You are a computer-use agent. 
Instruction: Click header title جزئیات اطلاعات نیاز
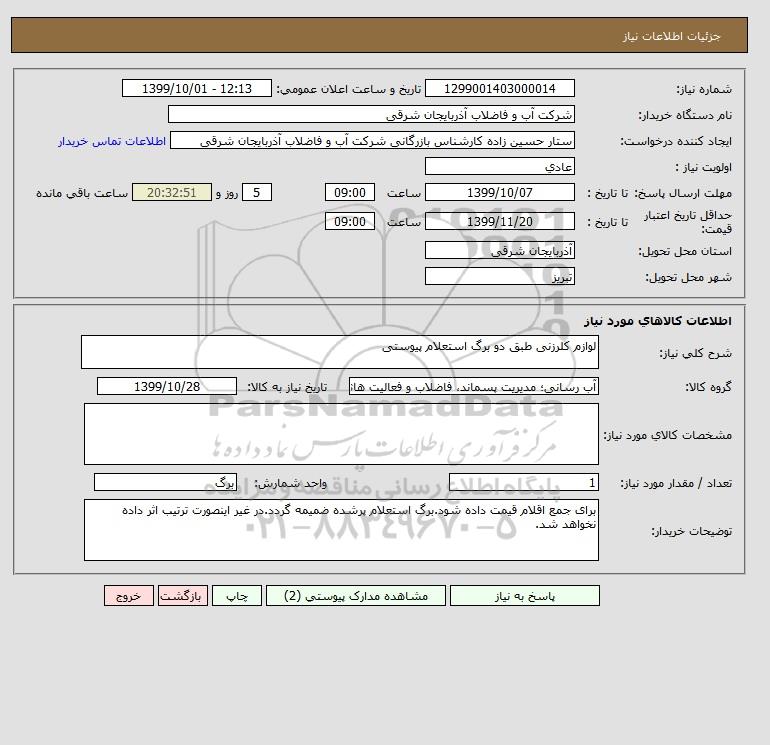point(672,36)
